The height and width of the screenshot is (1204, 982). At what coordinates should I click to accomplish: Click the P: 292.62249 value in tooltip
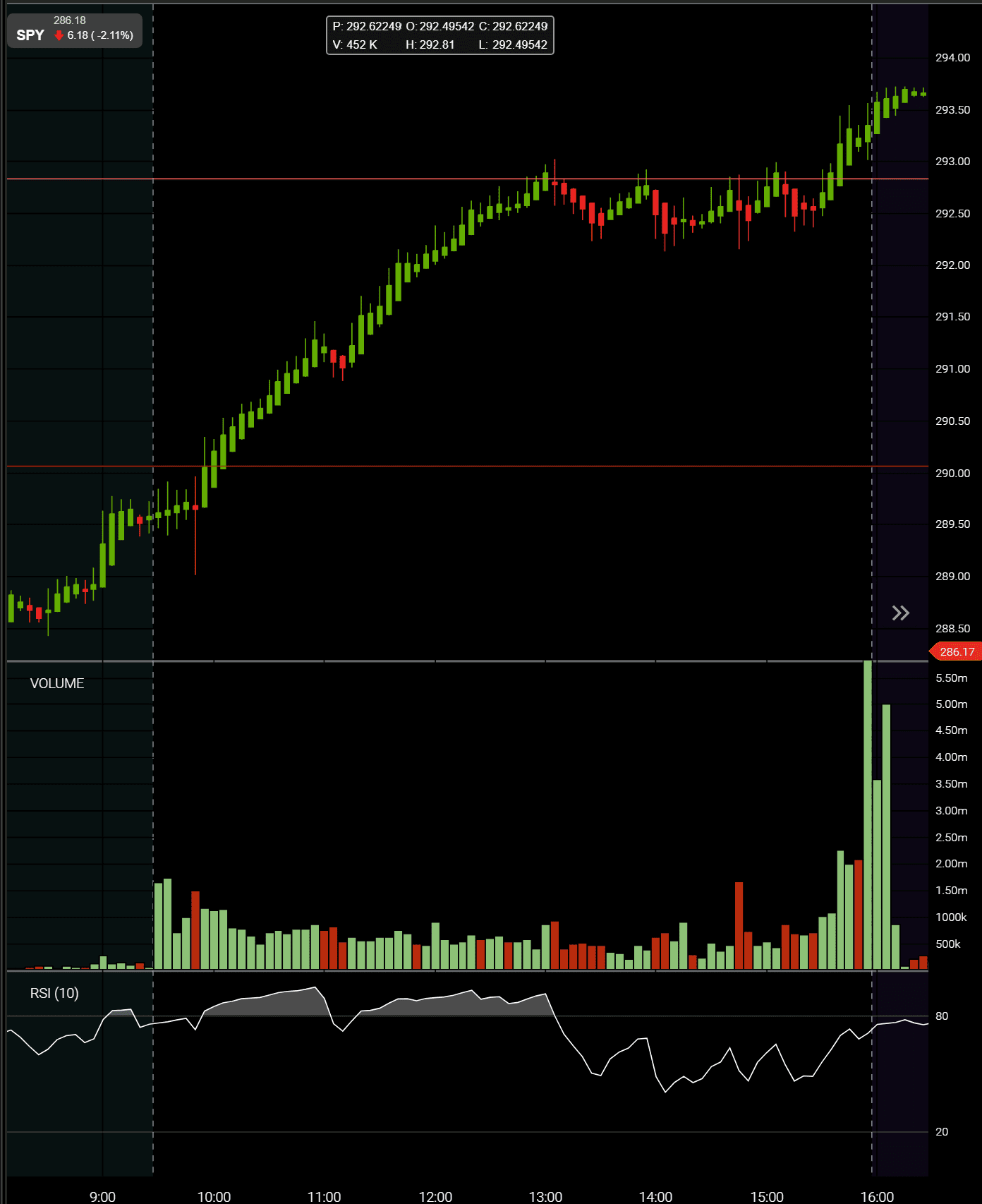tap(367, 26)
